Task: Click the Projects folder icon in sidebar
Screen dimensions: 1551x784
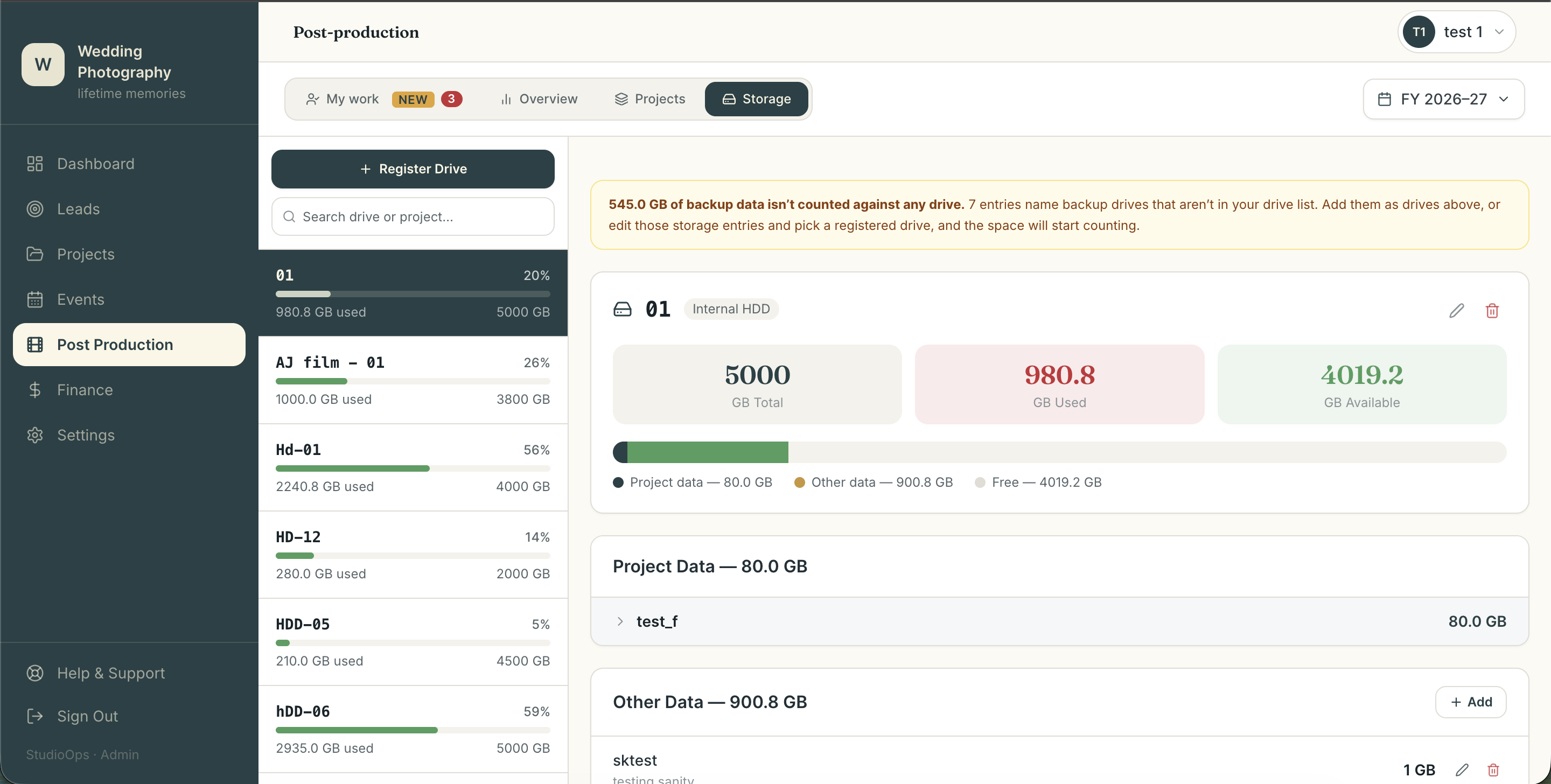Action: [x=35, y=254]
